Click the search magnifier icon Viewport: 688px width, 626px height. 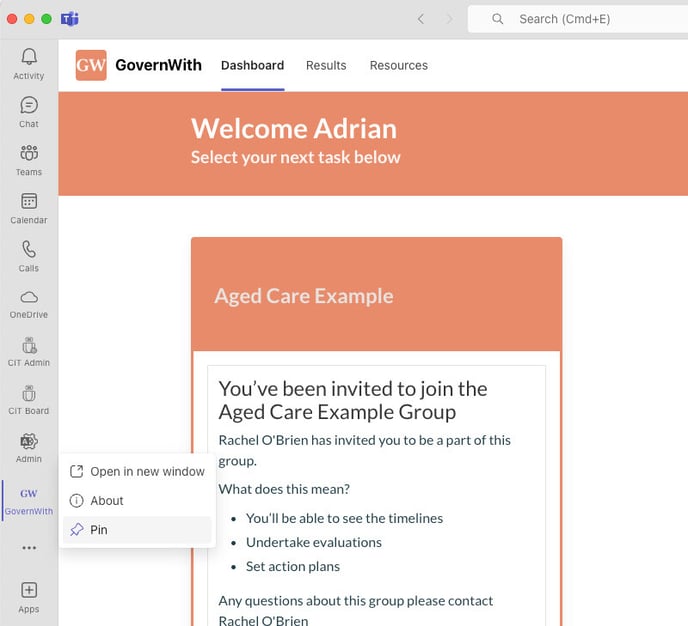pos(498,19)
